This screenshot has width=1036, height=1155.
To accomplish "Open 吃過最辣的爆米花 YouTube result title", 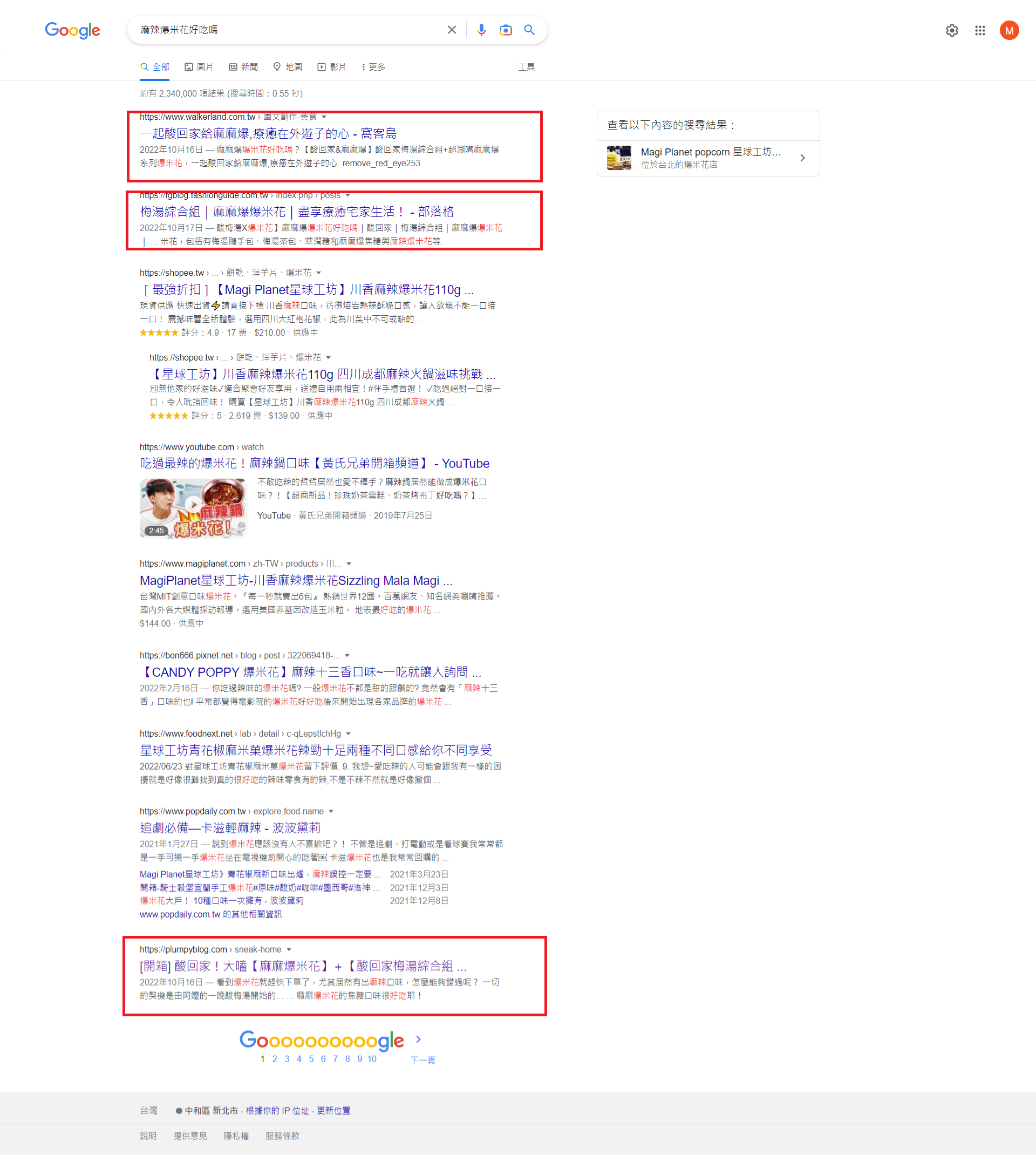I will pos(315,464).
